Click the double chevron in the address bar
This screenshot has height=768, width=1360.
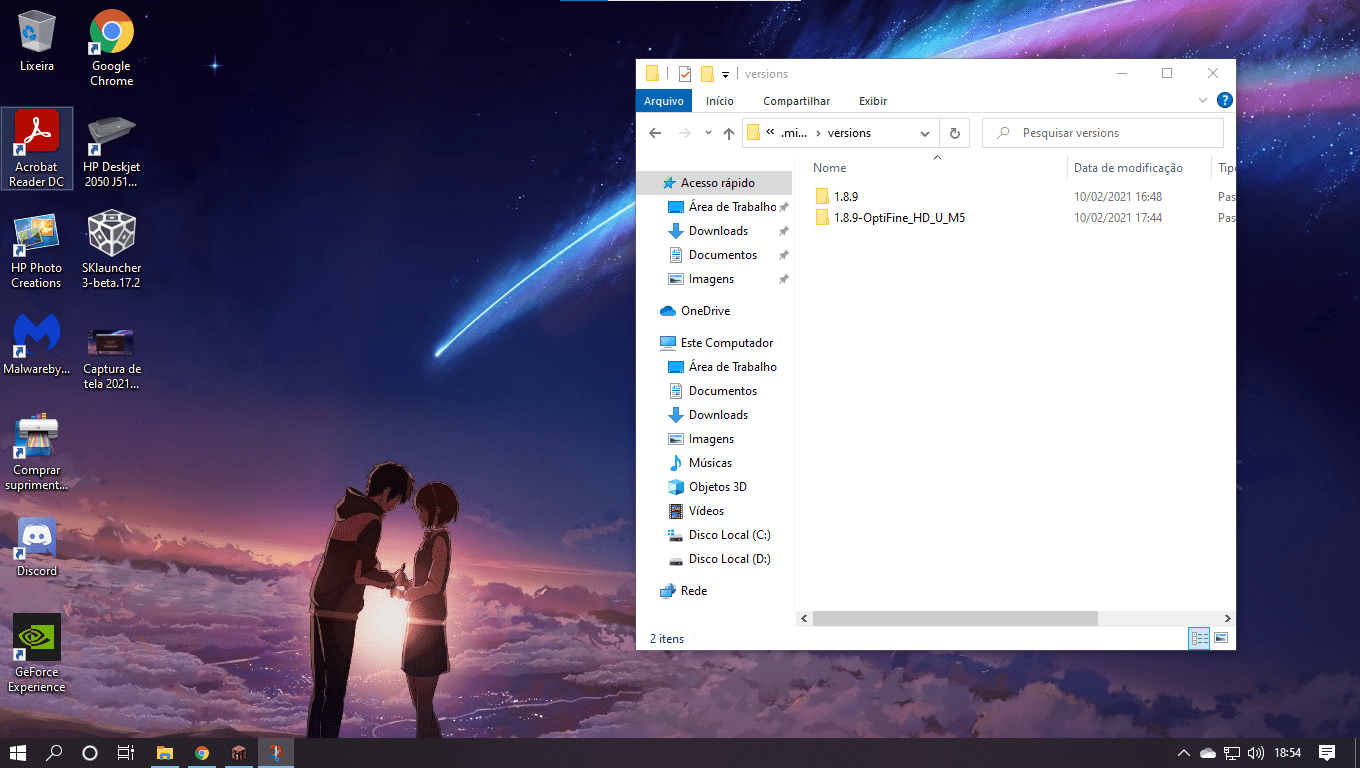click(770, 133)
